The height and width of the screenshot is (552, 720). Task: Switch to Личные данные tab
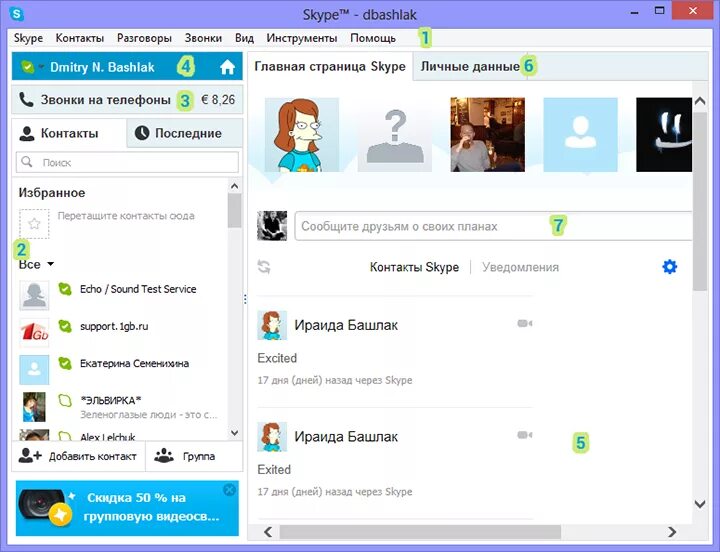click(x=470, y=67)
